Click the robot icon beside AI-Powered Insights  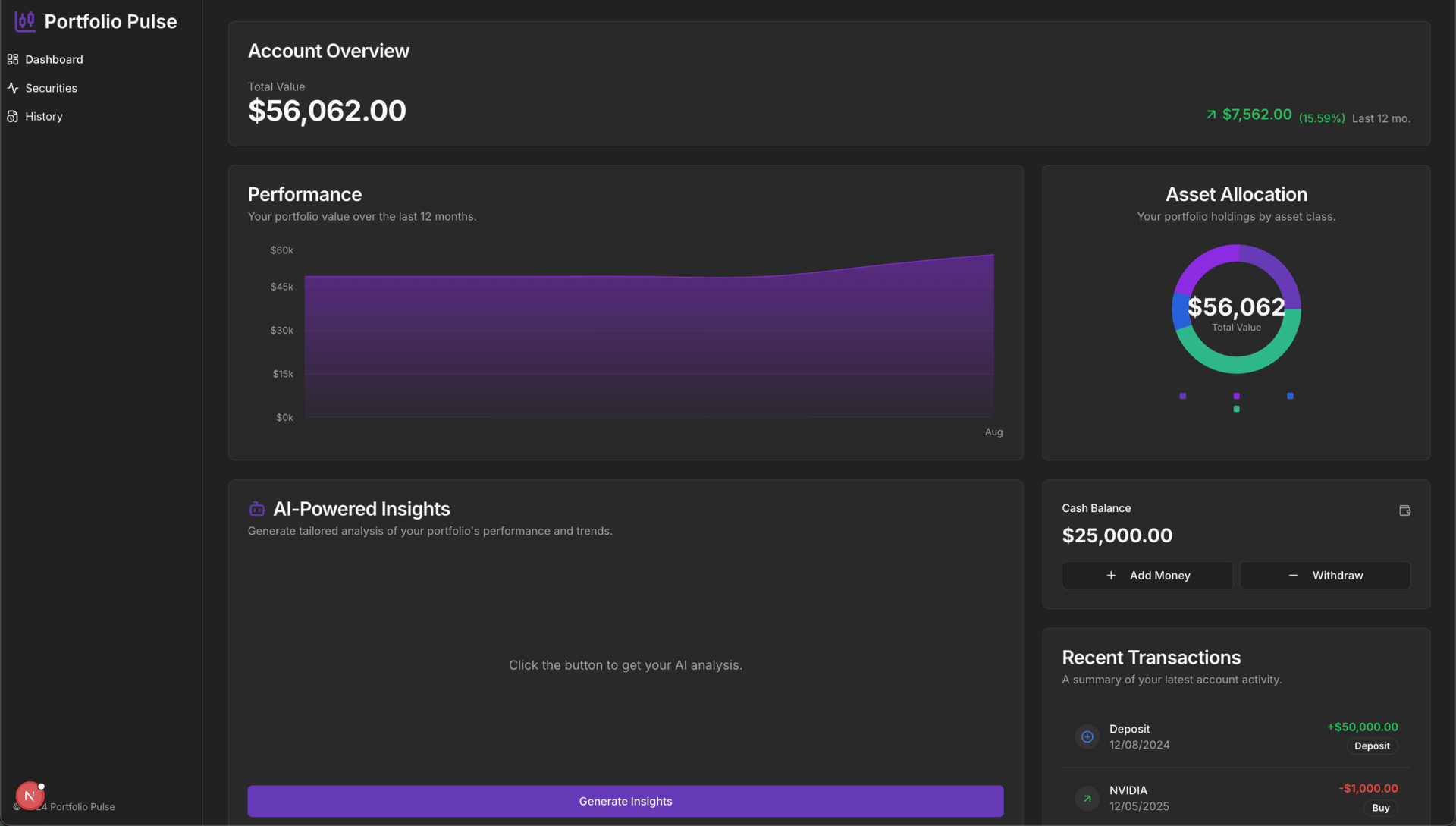pyautogui.click(x=257, y=509)
